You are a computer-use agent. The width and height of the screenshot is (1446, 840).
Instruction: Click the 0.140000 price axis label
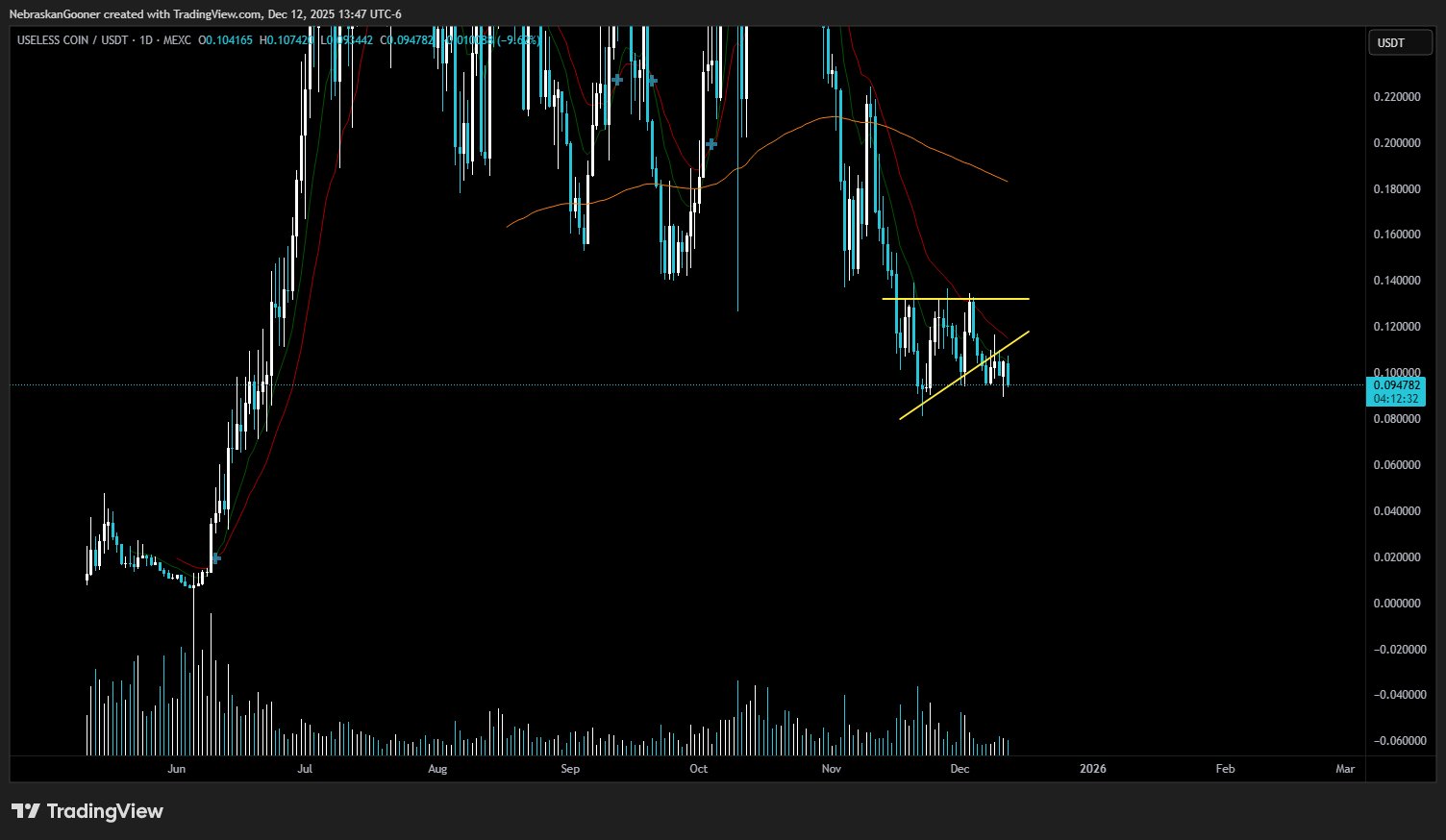coord(1397,281)
